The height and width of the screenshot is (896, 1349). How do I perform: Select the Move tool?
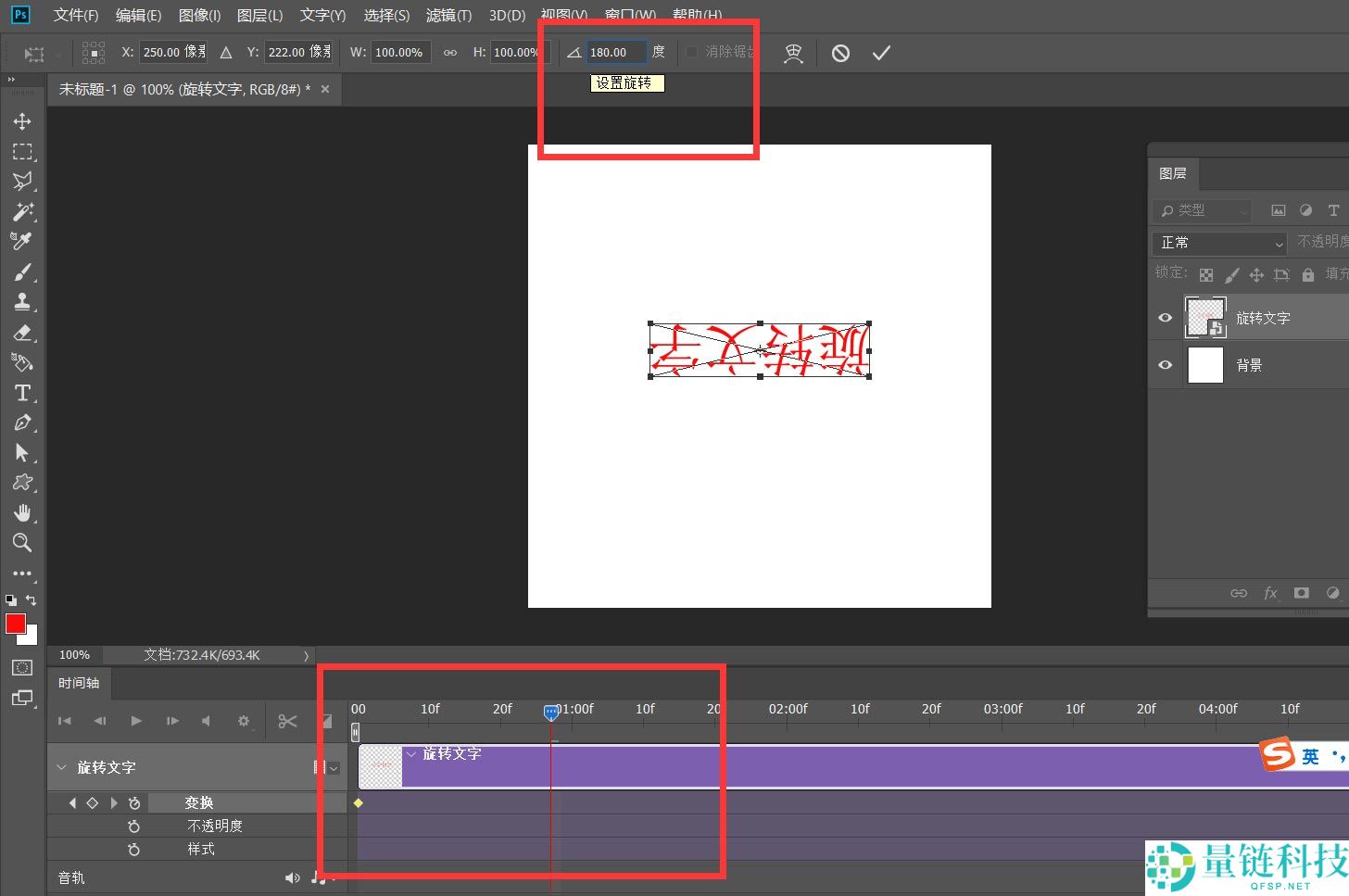[x=22, y=121]
